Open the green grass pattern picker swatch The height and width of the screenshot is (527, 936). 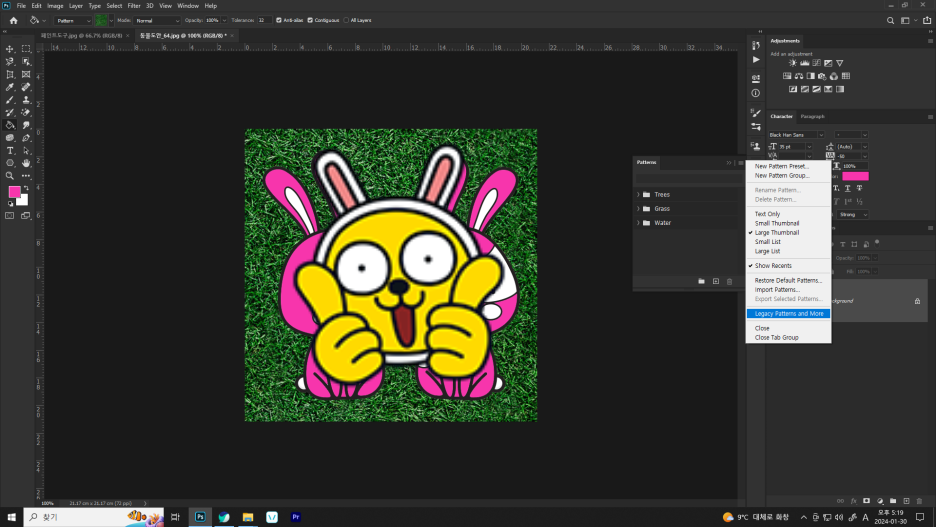tap(101, 20)
